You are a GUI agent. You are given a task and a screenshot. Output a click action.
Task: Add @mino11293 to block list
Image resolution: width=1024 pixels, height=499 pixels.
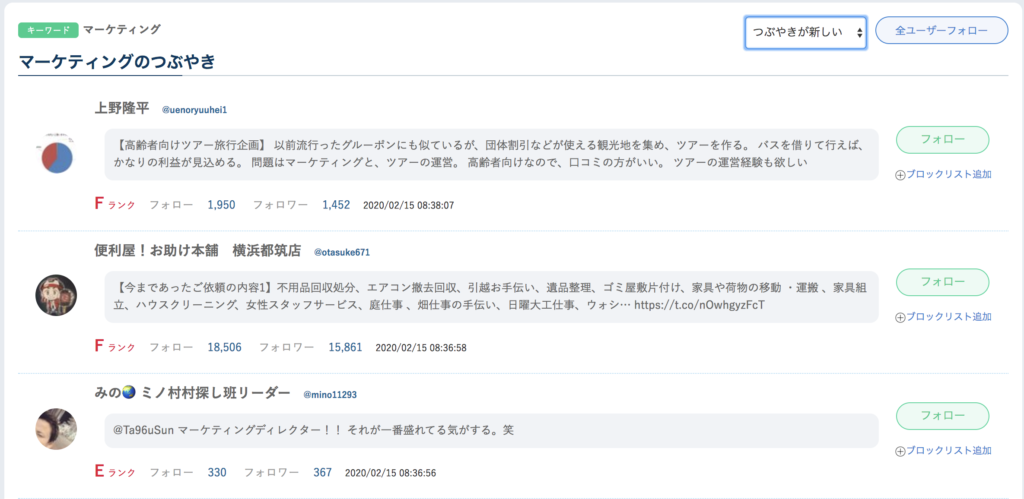943,451
